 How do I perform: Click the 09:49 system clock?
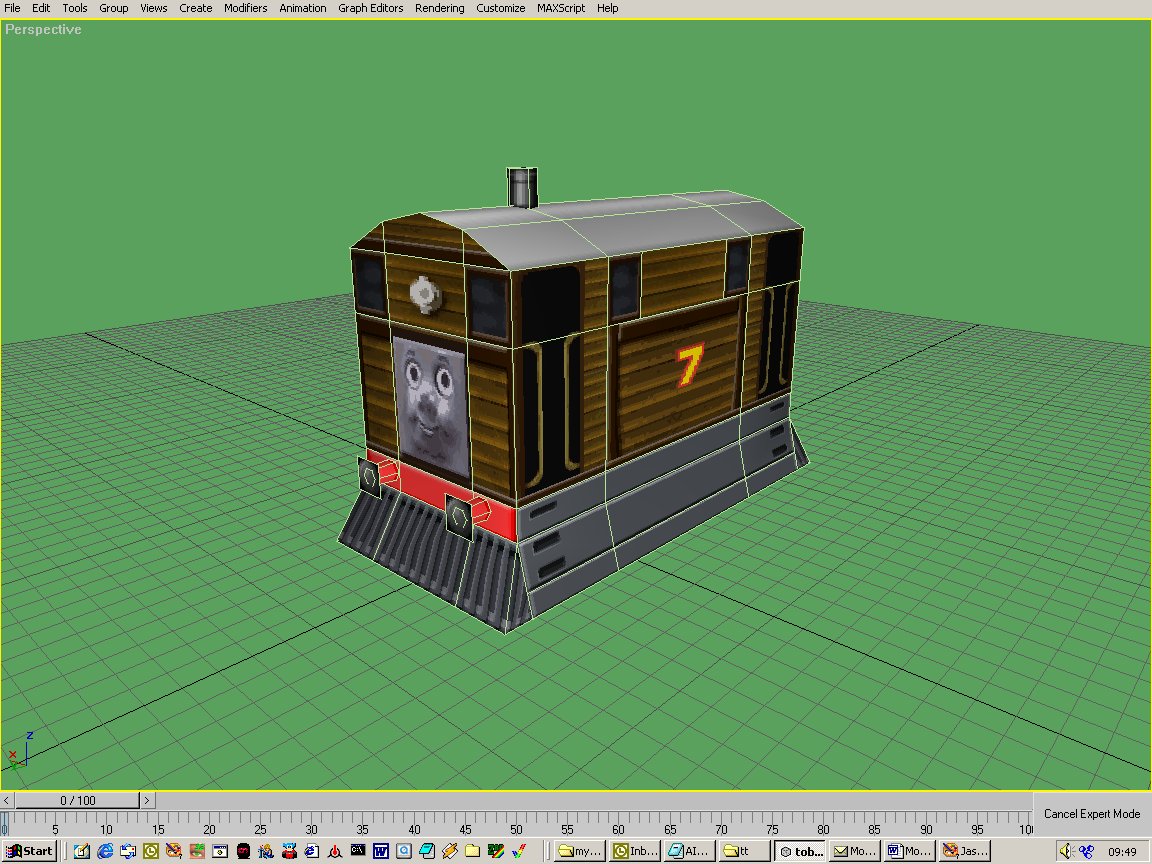tap(1122, 852)
